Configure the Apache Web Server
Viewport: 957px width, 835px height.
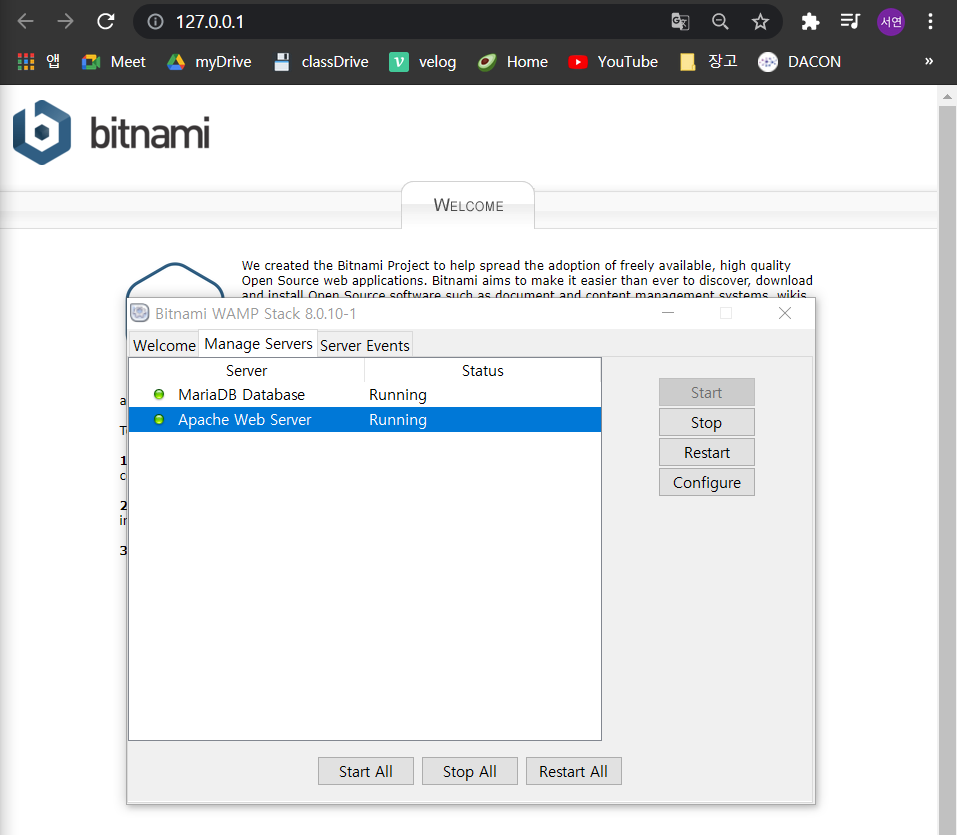click(706, 482)
